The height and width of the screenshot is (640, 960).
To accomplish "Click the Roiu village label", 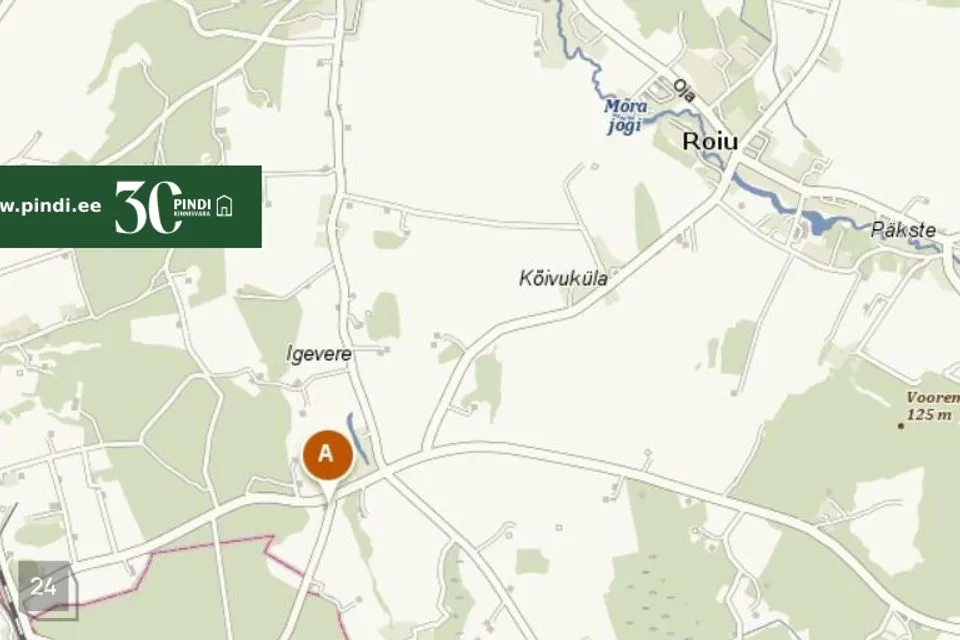I will [x=710, y=141].
